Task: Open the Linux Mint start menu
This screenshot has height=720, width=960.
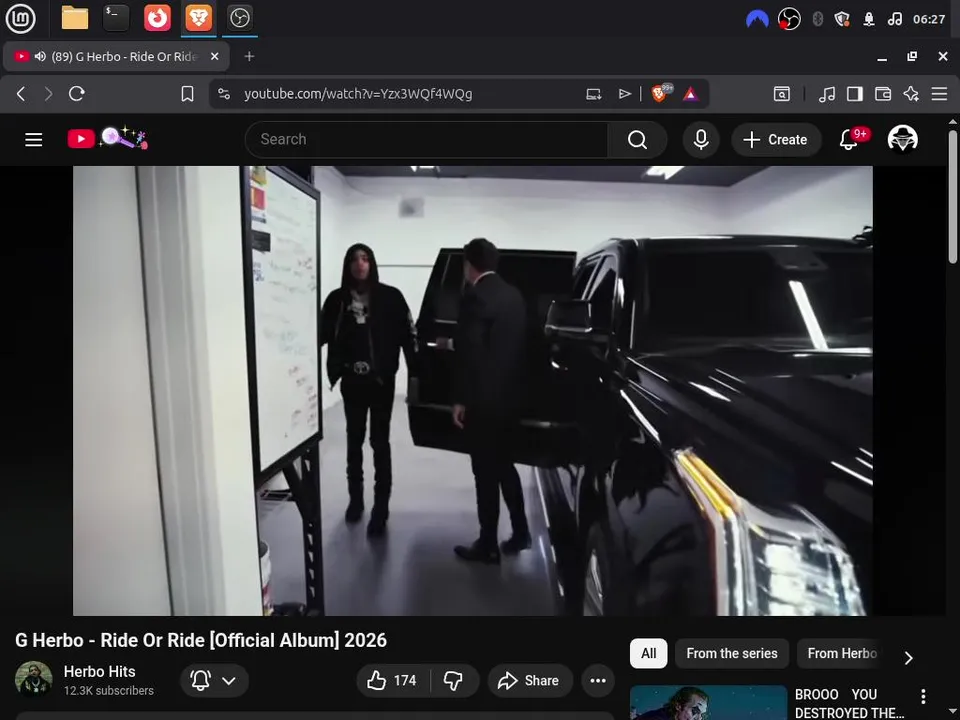Action: tap(20, 18)
